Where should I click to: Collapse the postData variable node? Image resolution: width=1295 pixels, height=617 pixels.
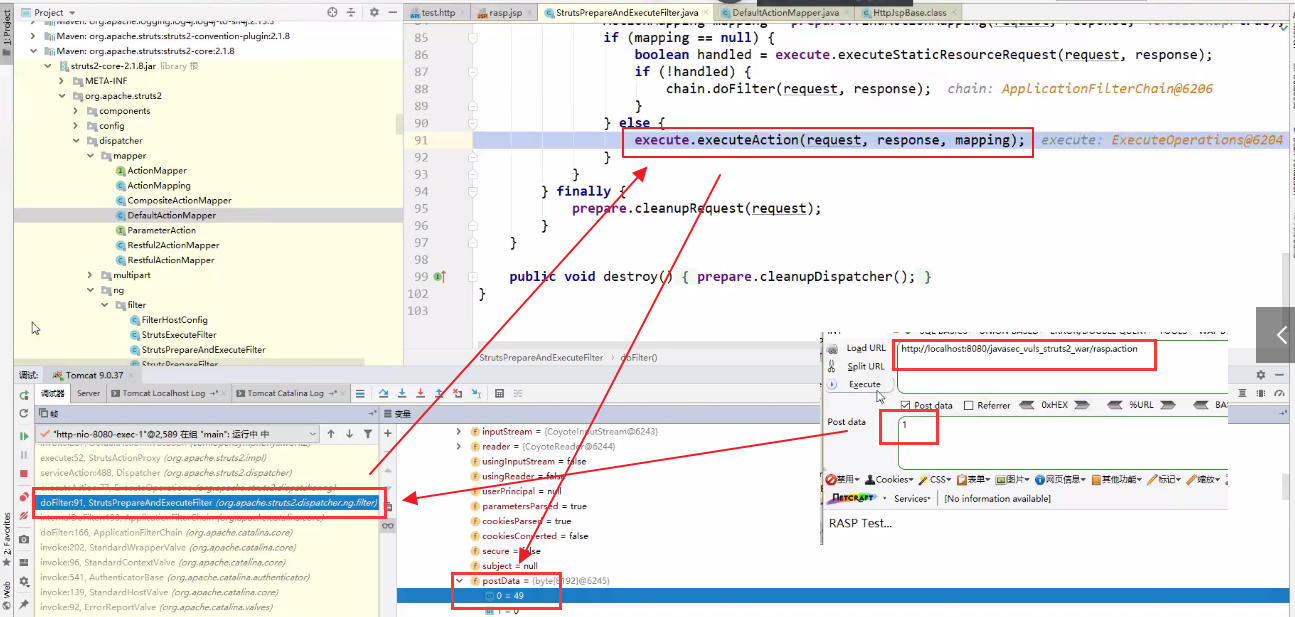click(x=459, y=581)
